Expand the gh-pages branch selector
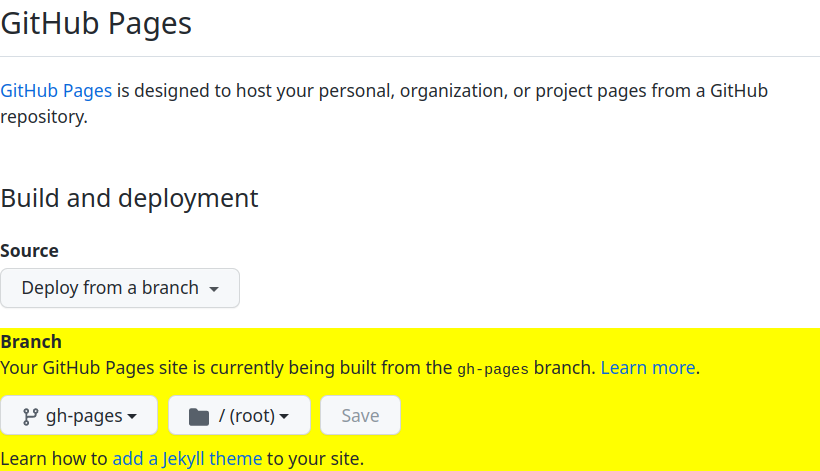The image size is (820, 471). (x=79, y=416)
